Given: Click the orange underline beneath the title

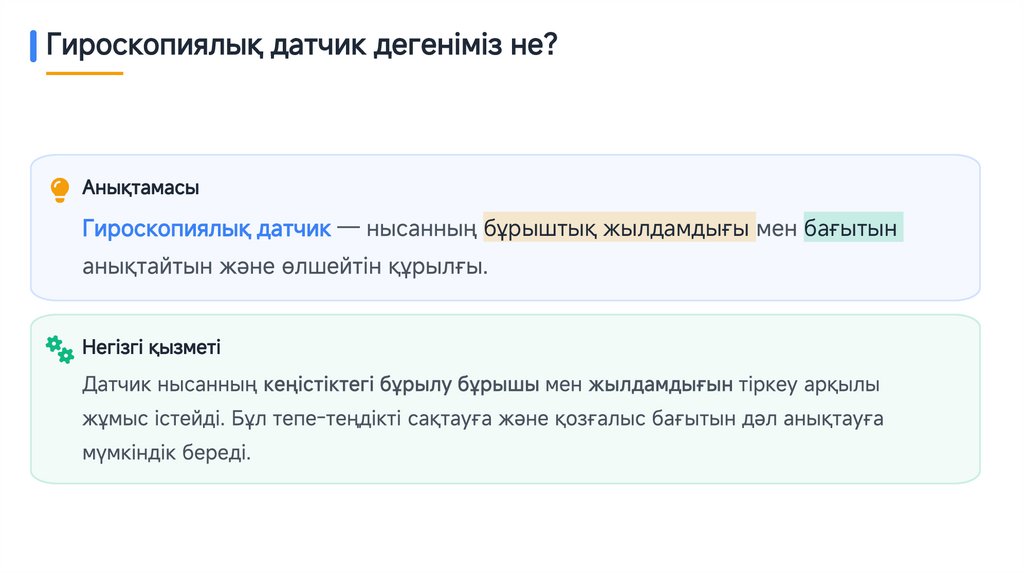Looking at the screenshot, I should click(x=84, y=73).
